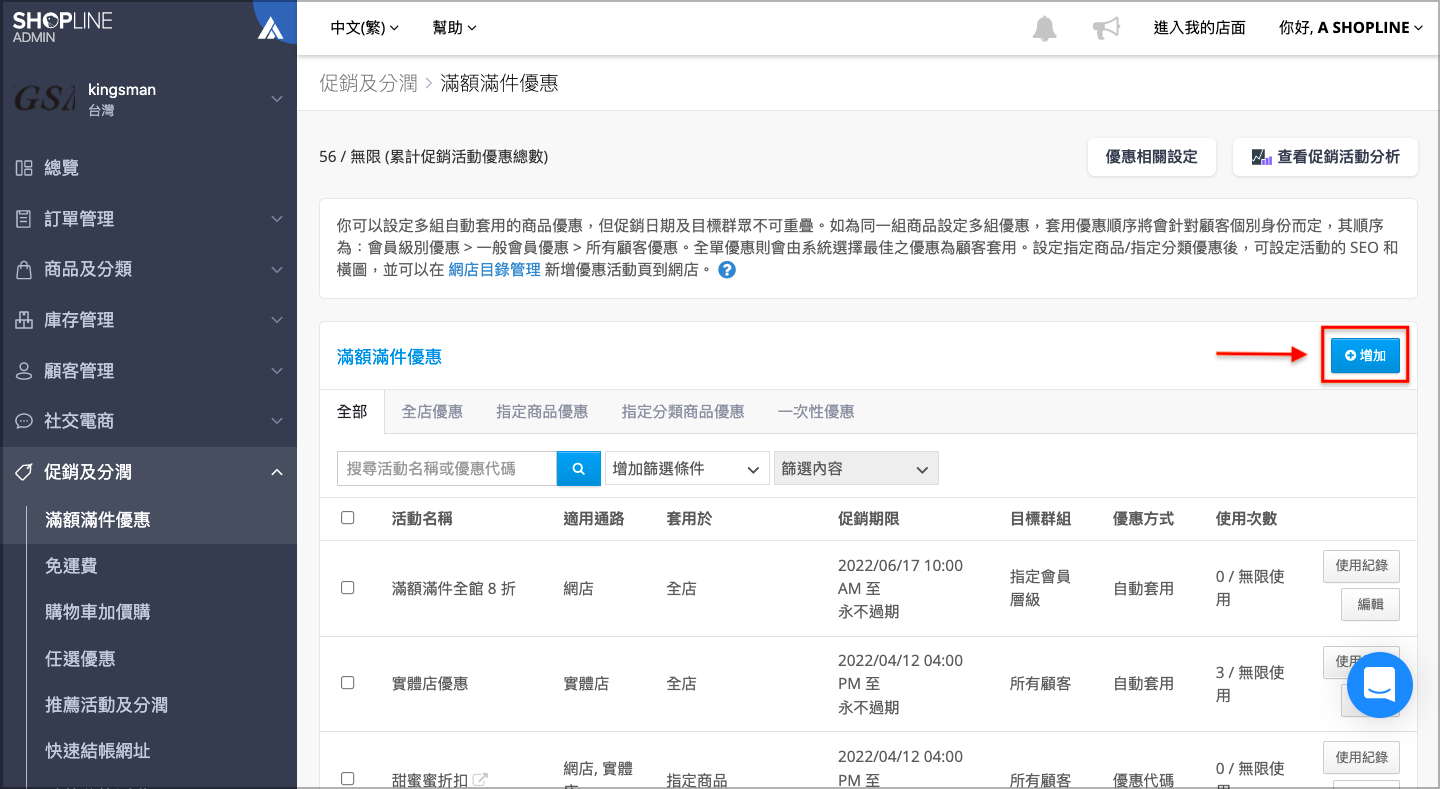Image resolution: width=1440 pixels, height=789 pixels.
Task: Click the 活動名稱 column header
Action: tap(422, 519)
